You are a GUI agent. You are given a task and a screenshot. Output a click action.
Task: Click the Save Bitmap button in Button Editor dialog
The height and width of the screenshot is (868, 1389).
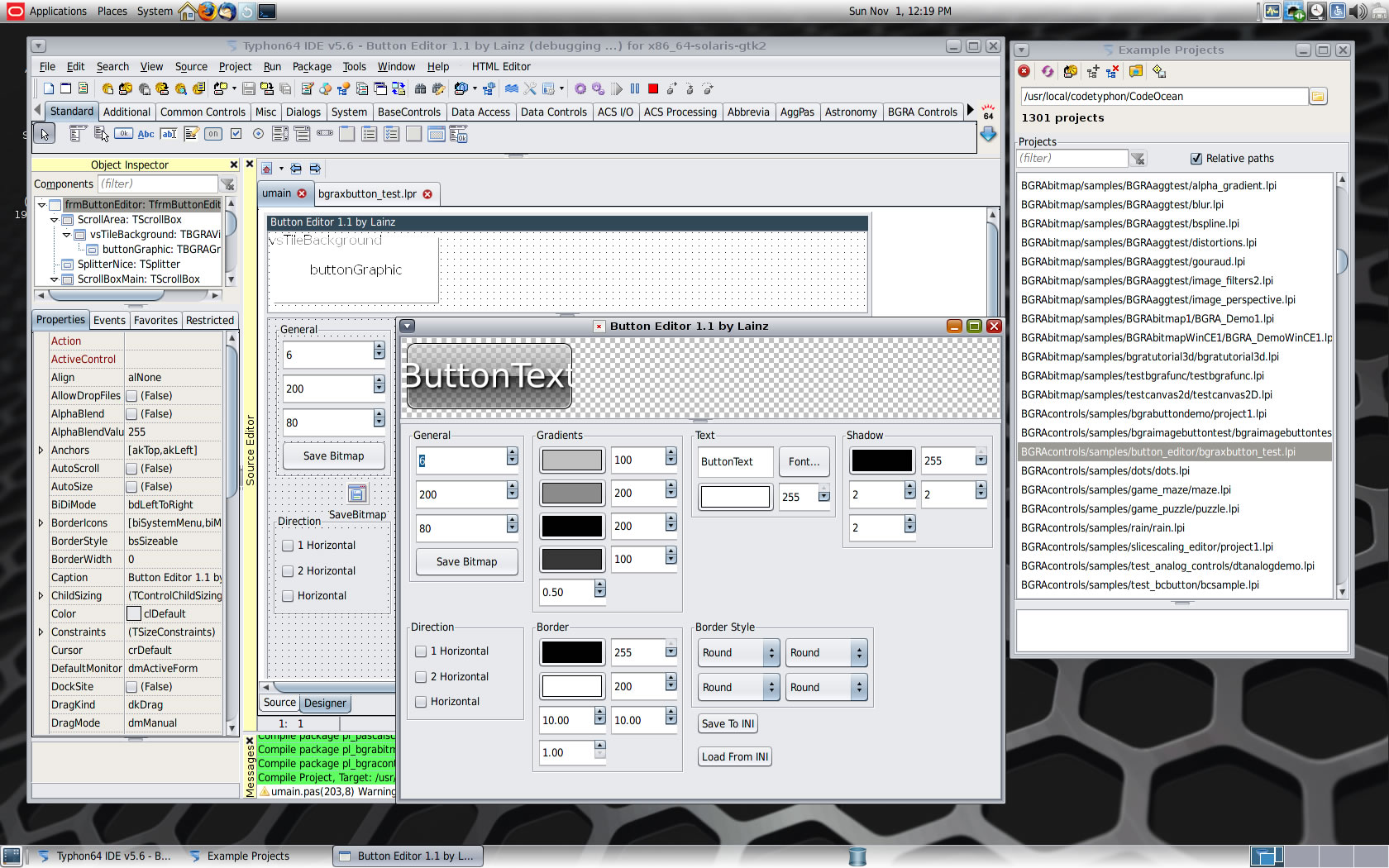[467, 562]
